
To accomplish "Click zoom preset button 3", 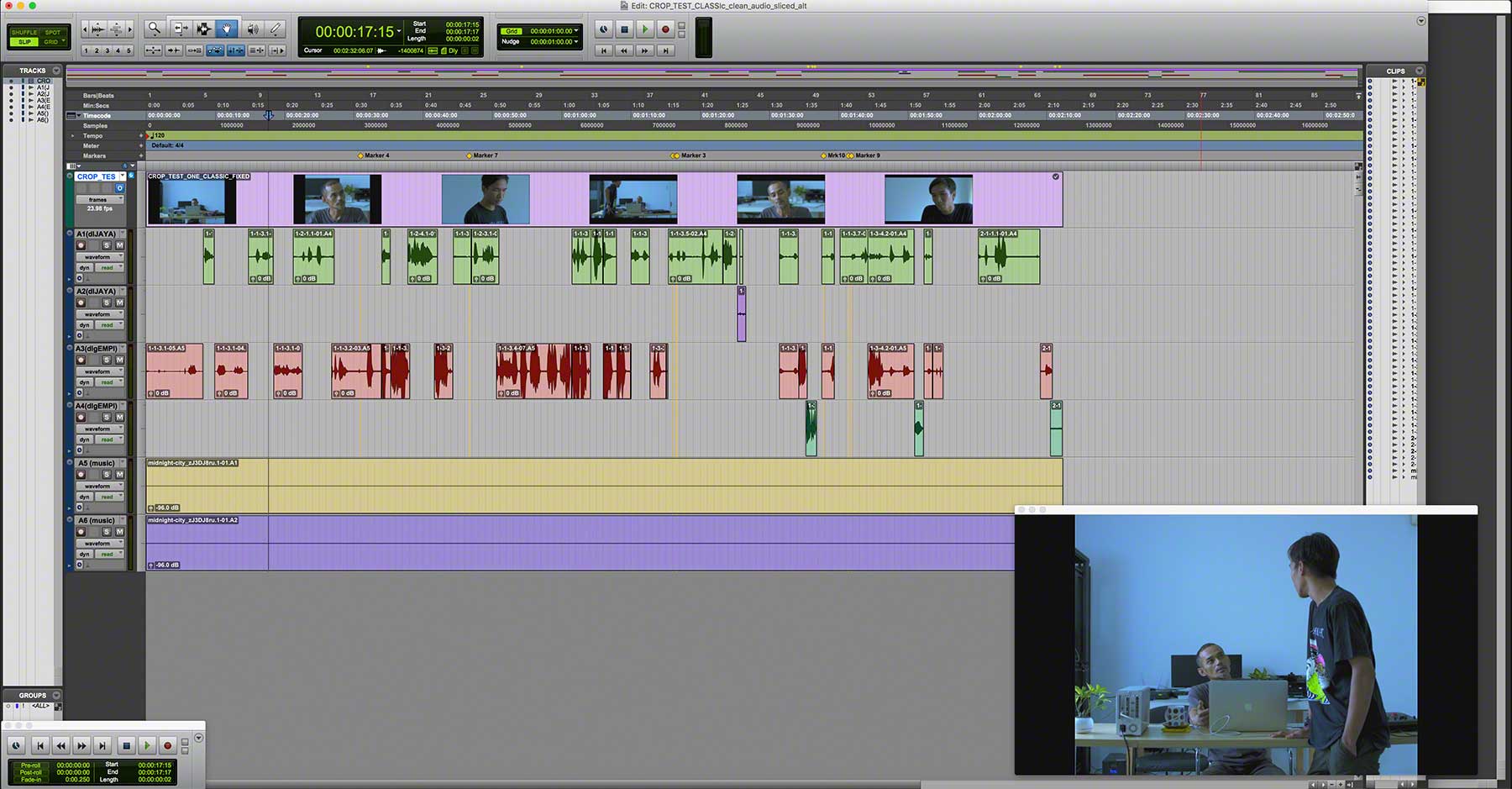I will pyautogui.click(x=108, y=50).
